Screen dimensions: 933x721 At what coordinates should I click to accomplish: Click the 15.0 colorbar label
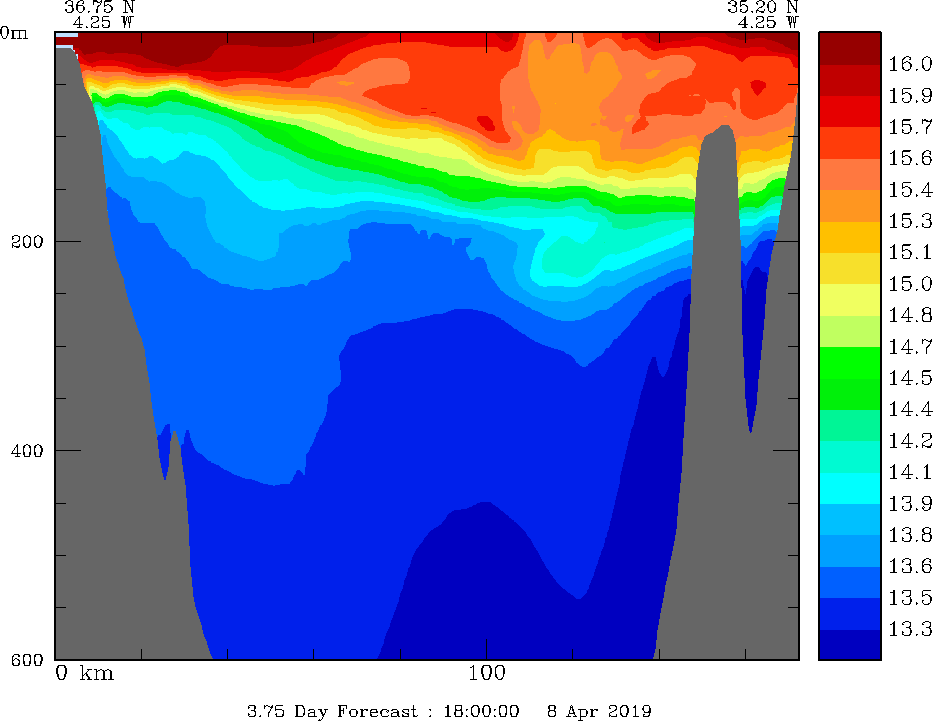pyautogui.click(x=910, y=284)
